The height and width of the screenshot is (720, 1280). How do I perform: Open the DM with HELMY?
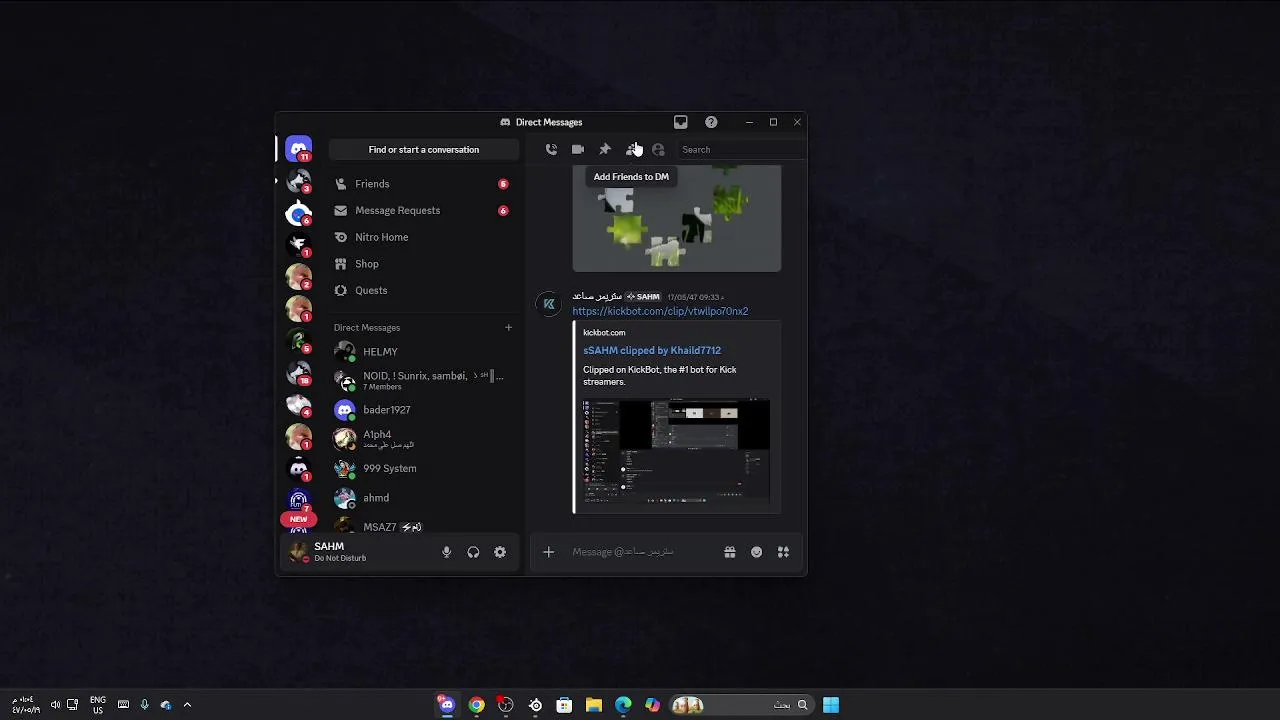422,352
